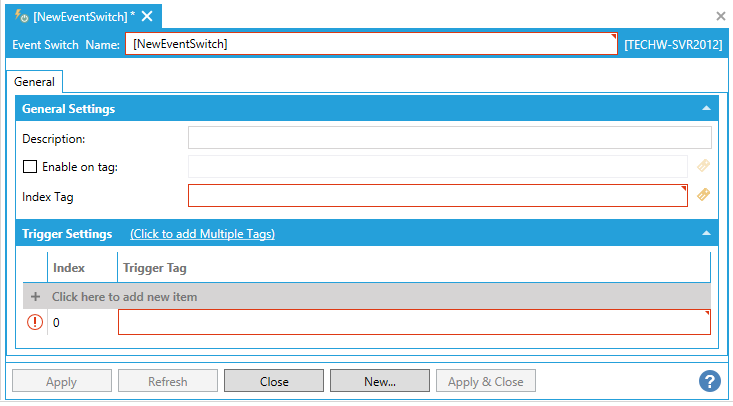Click the blue help question mark icon
Image resolution: width=733 pixels, height=406 pixels.
(x=710, y=381)
